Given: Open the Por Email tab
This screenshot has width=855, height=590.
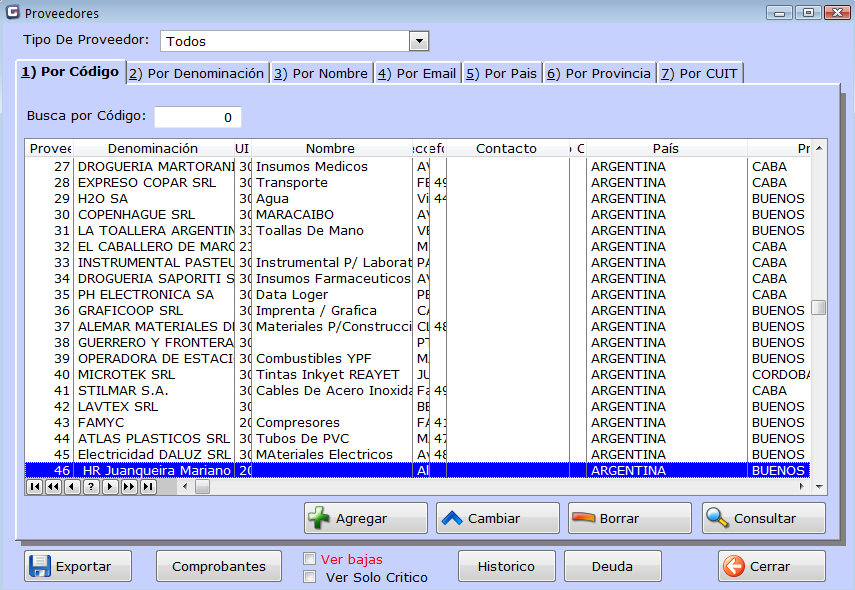Looking at the screenshot, I should click(x=417, y=73).
